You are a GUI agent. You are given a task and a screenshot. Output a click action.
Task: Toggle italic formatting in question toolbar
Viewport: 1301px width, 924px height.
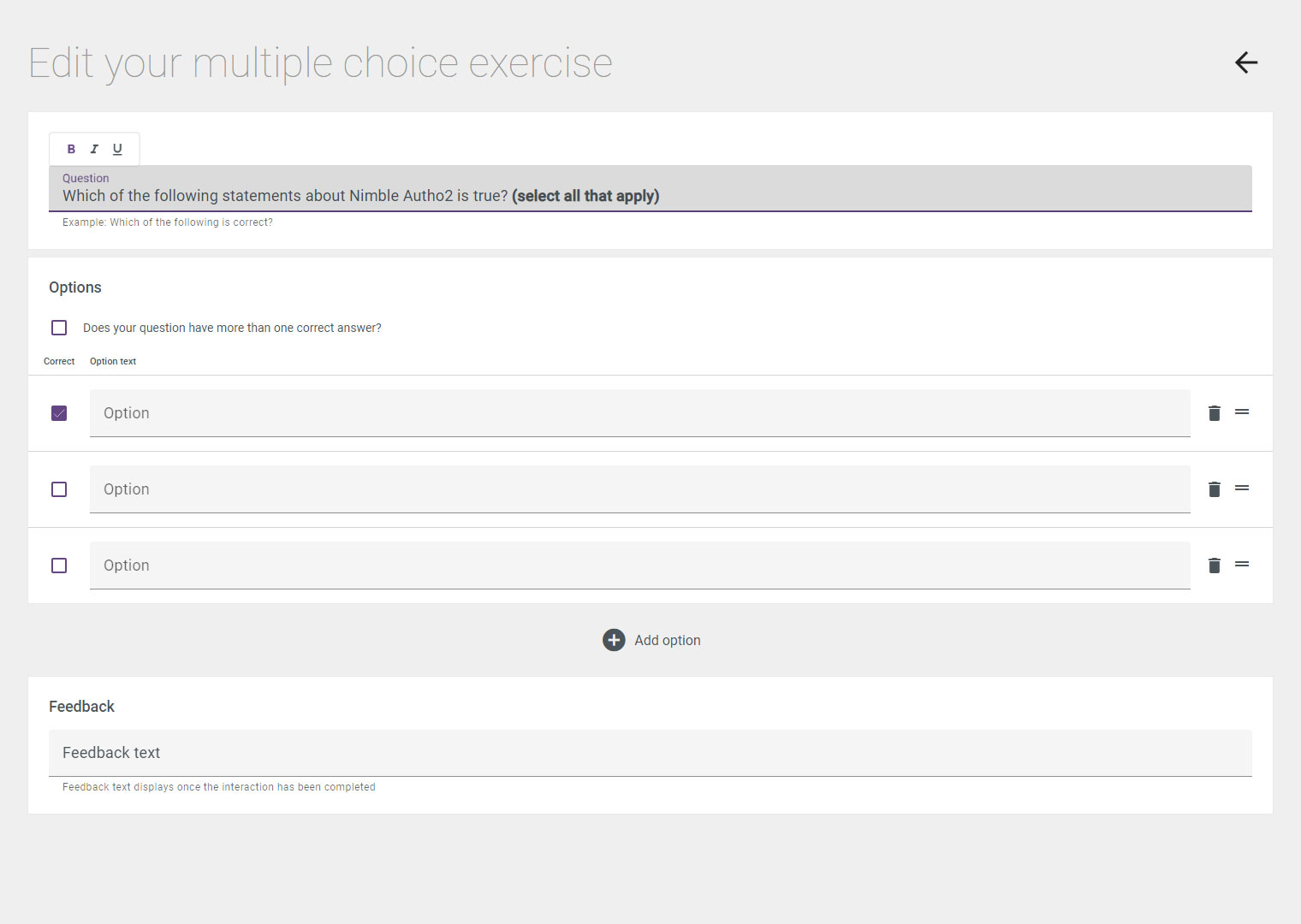tap(94, 149)
